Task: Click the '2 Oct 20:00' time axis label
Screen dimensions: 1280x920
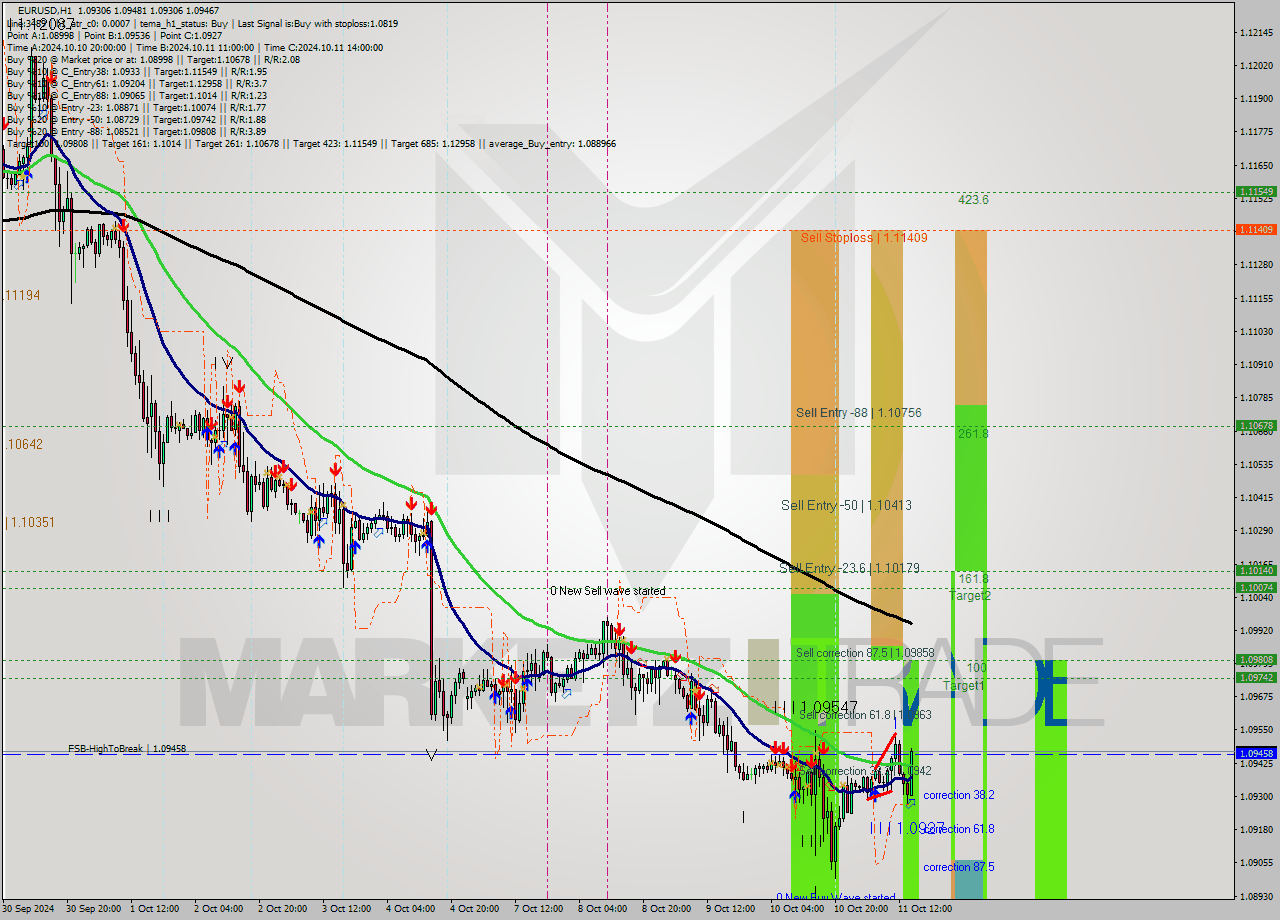Action: pyautogui.click(x=283, y=909)
